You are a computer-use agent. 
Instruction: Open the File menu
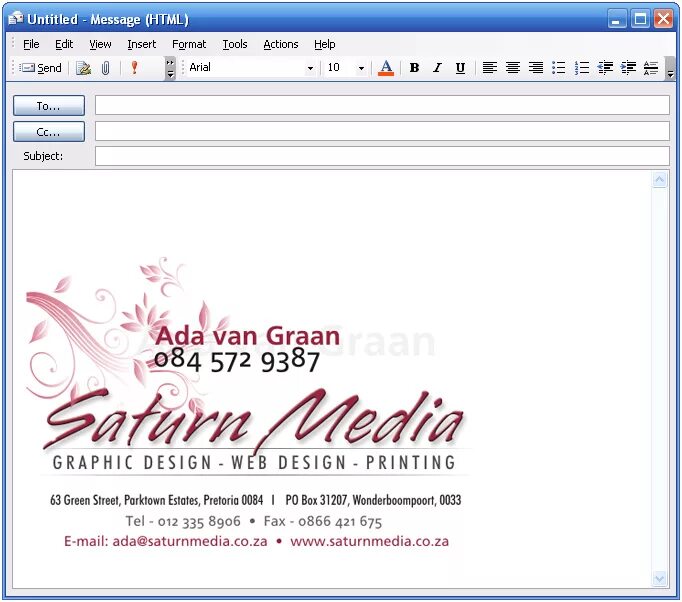(x=31, y=44)
